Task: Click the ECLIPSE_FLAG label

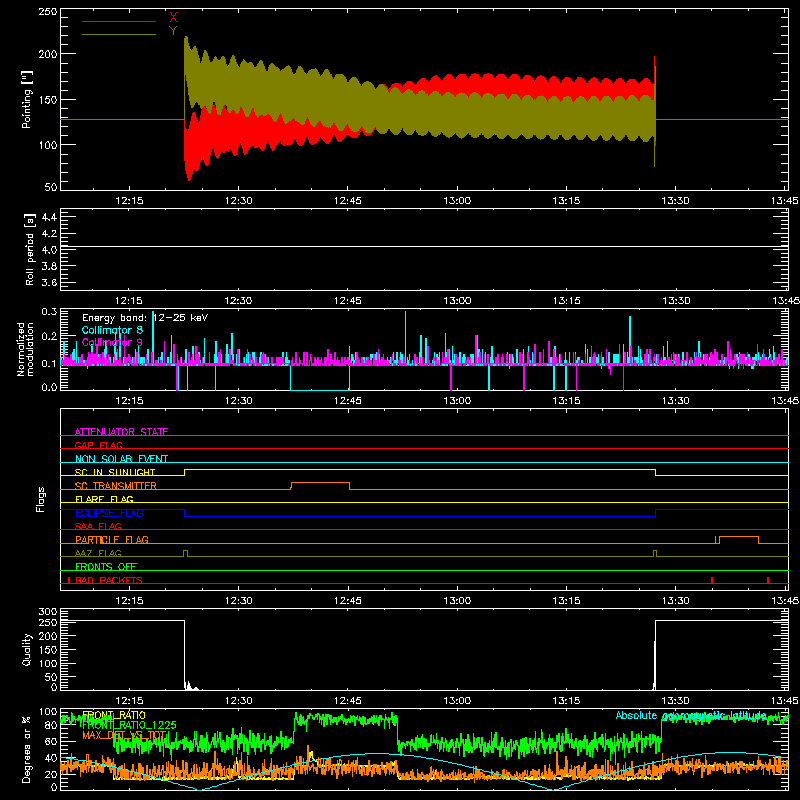Action: (x=109, y=513)
